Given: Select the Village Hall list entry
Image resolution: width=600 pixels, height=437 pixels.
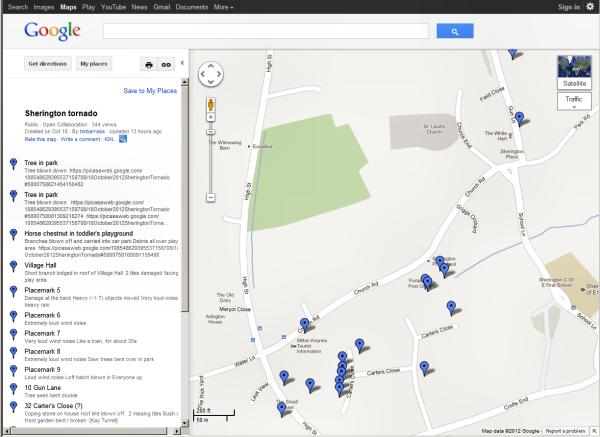Looking at the screenshot, I should (40, 265).
